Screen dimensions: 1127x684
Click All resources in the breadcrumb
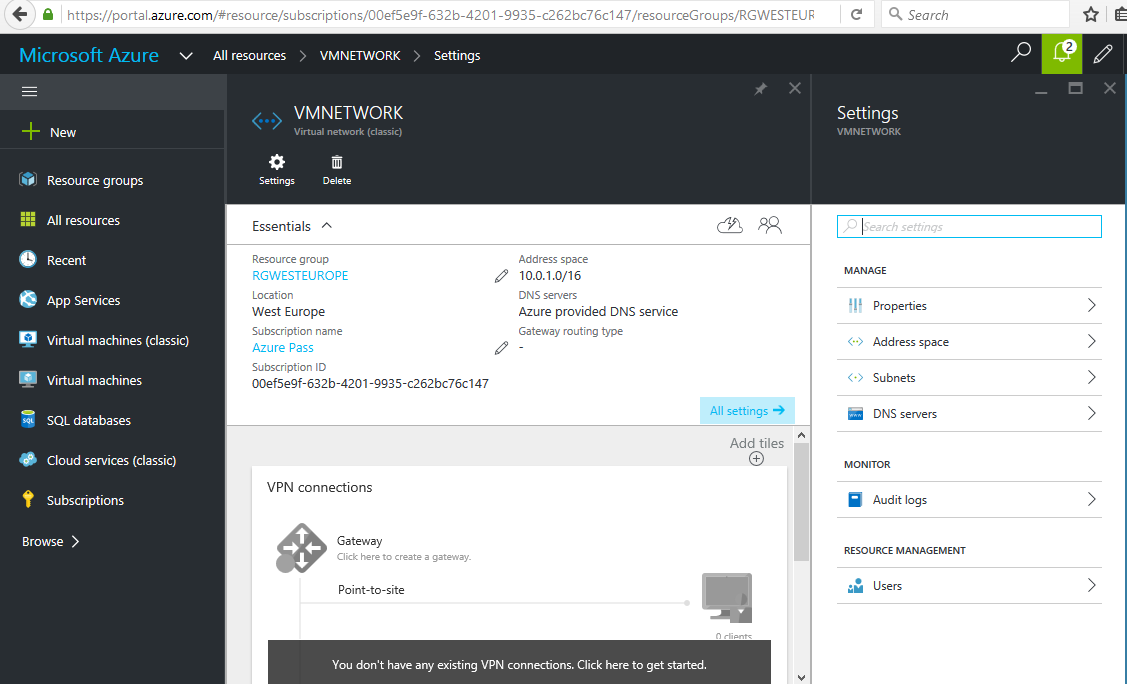click(249, 55)
